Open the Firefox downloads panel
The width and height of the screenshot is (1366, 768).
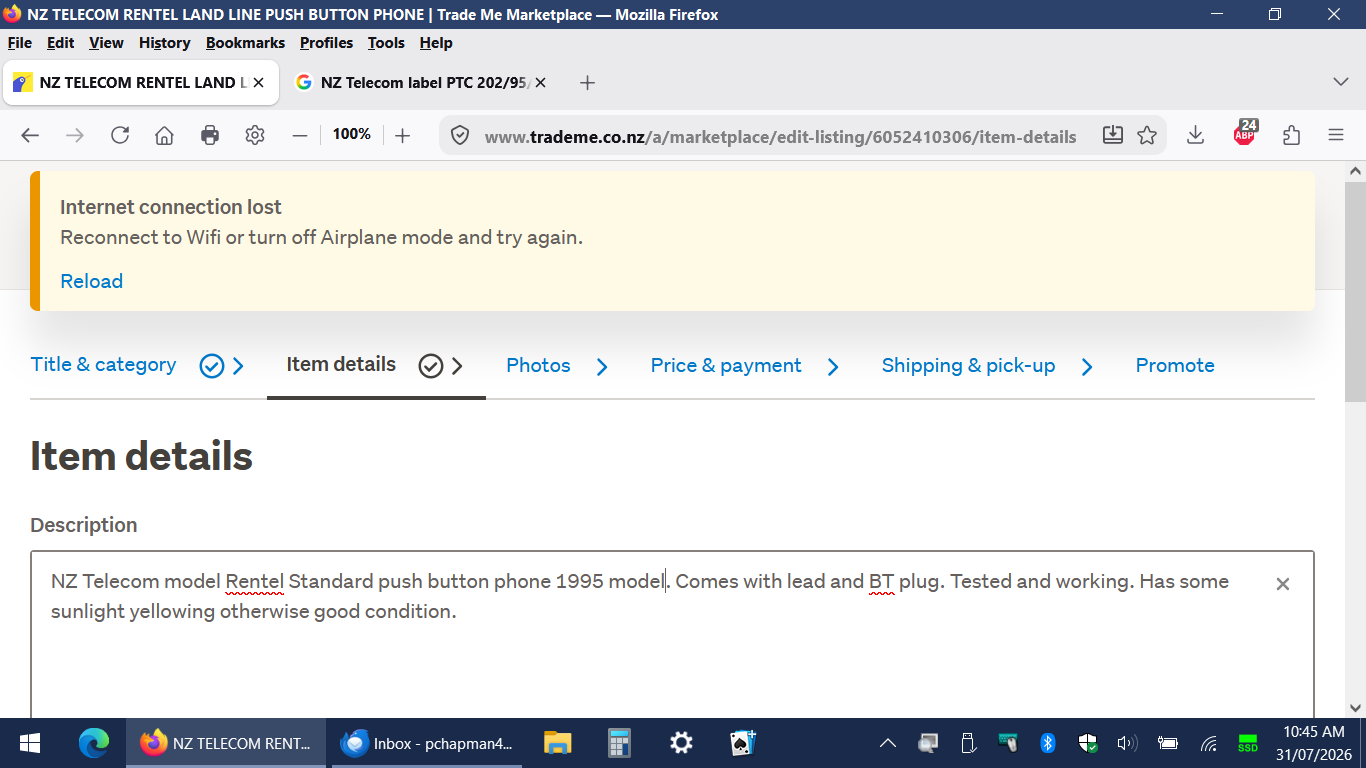click(x=1195, y=136)
